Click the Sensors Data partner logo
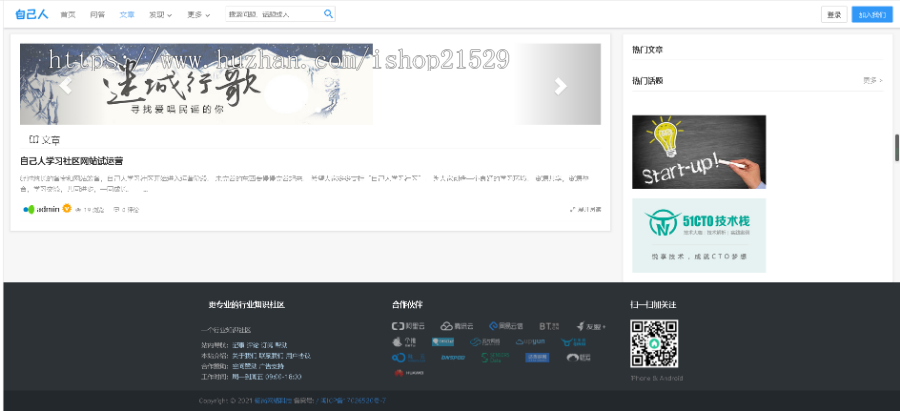 coord(495,358)
